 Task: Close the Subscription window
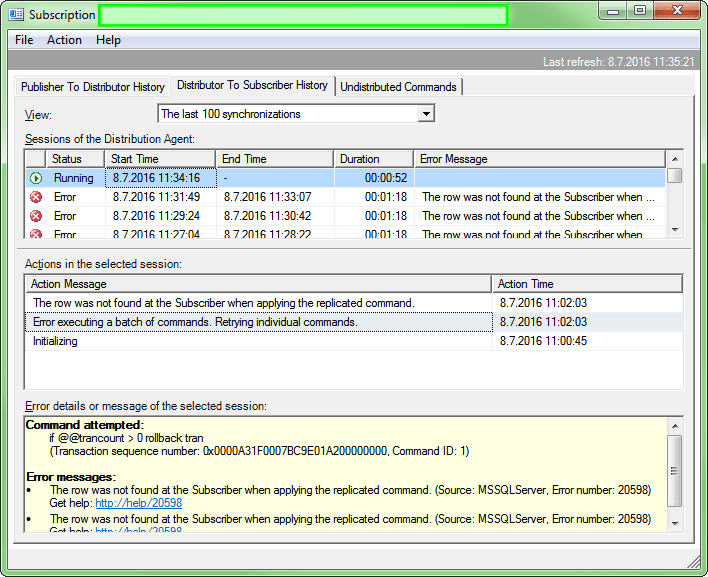click(x=677, y=11)
